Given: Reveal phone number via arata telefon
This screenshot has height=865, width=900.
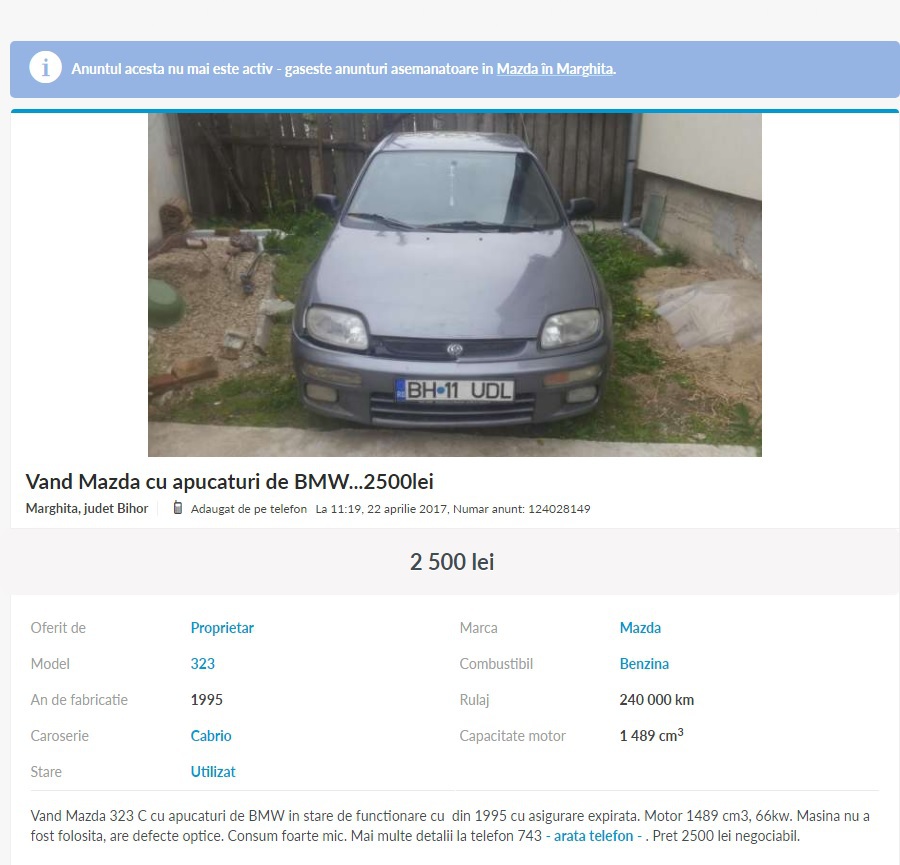Looking at the screenshot, I should tap(593, 836).
